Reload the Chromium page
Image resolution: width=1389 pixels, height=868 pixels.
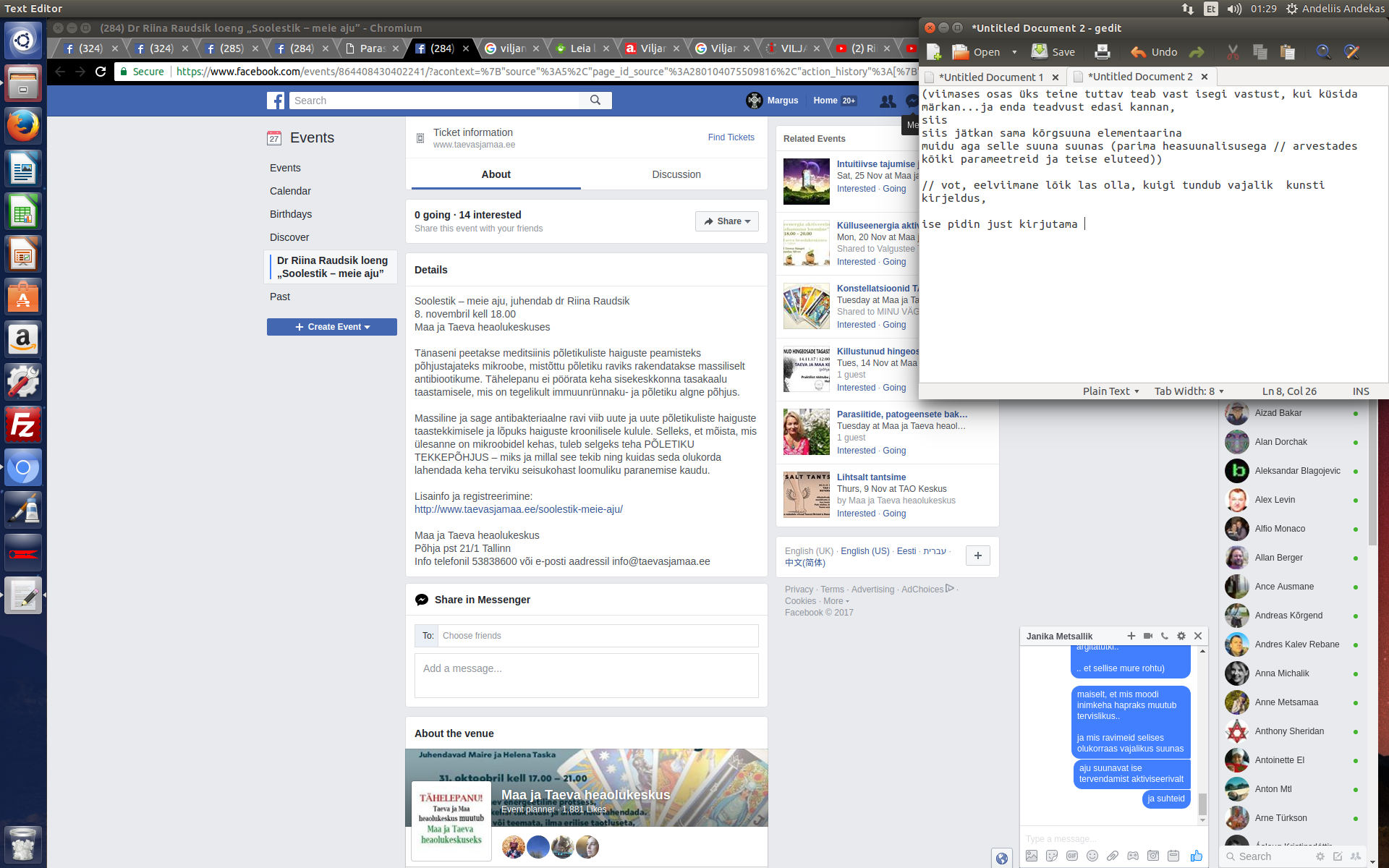click(101, 72)
